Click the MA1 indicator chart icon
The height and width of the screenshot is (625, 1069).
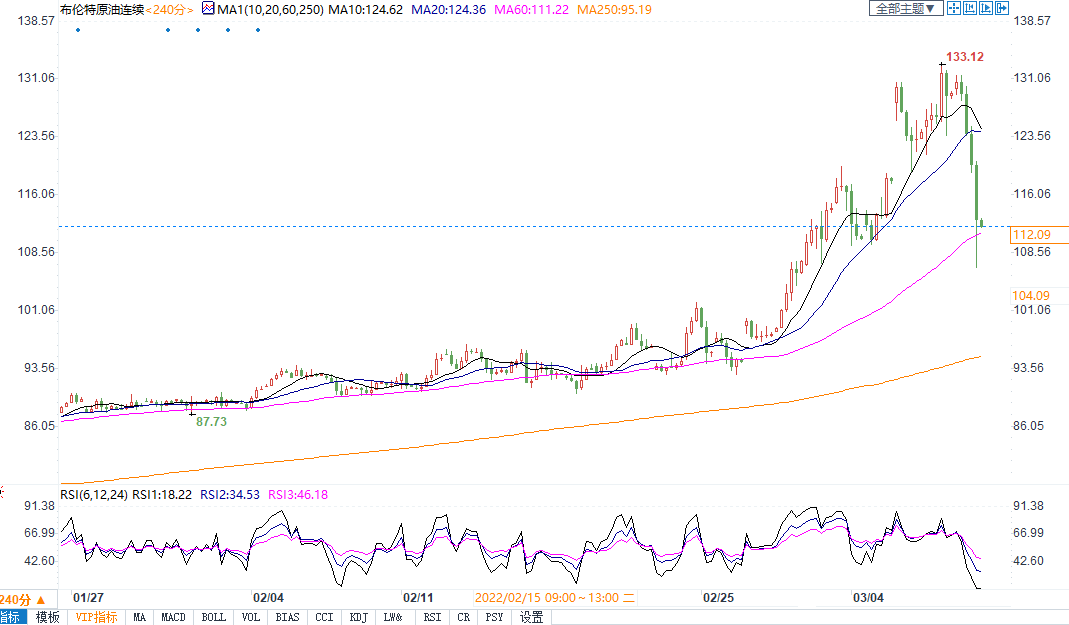point(208,9)
